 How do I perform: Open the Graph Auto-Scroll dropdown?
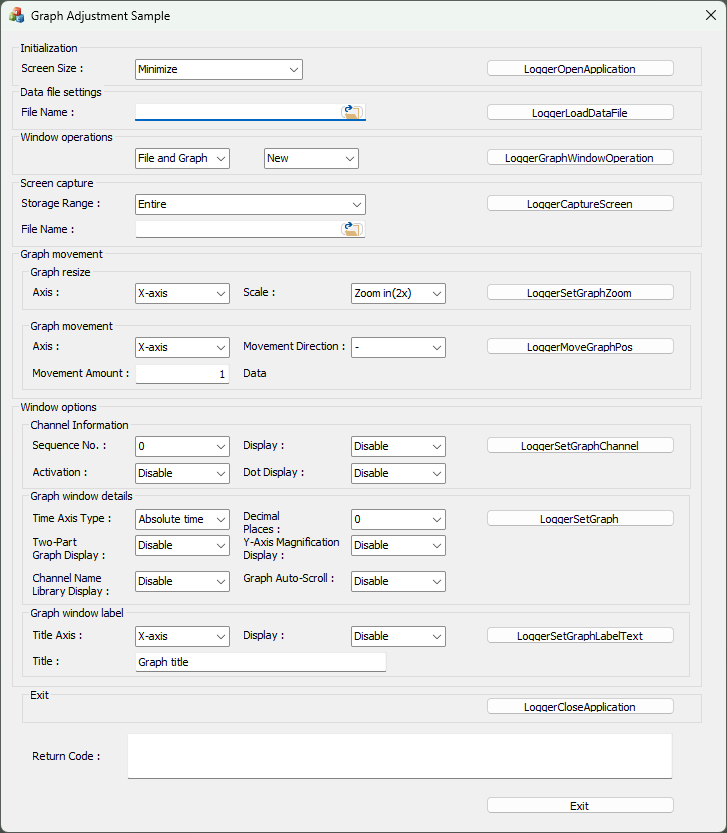click(398, 581)
